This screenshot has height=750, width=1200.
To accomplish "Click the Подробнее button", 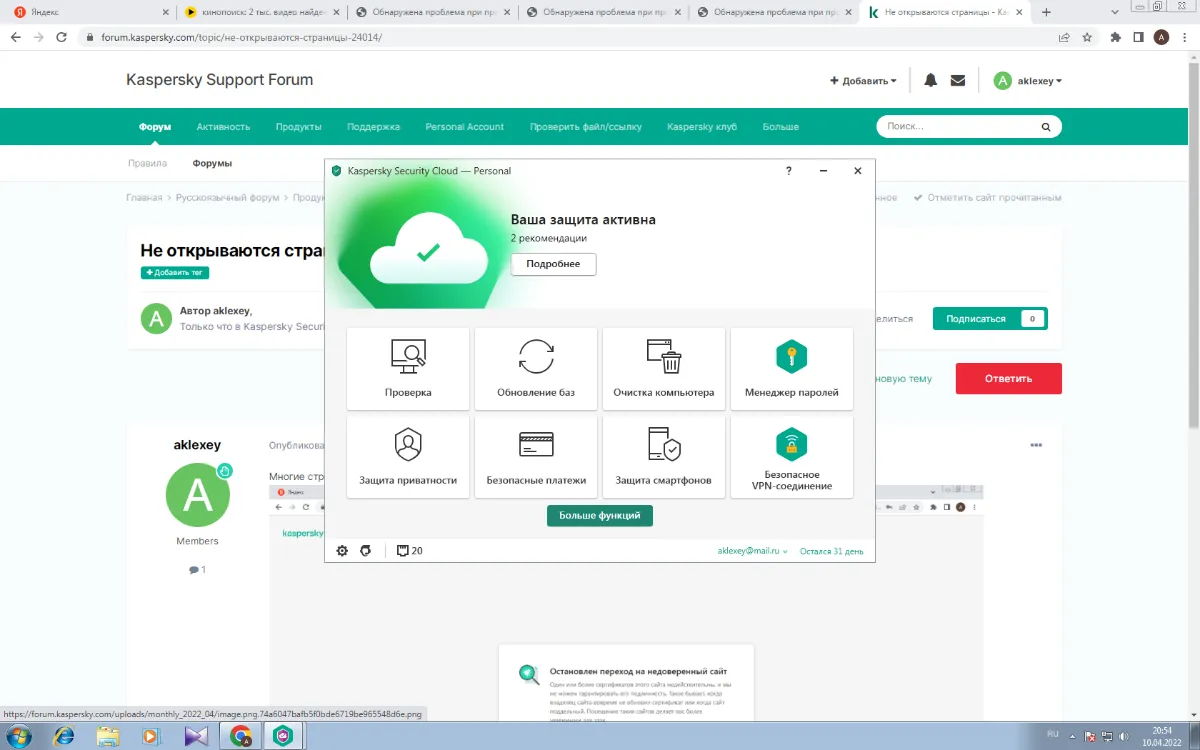I will 553,264.
